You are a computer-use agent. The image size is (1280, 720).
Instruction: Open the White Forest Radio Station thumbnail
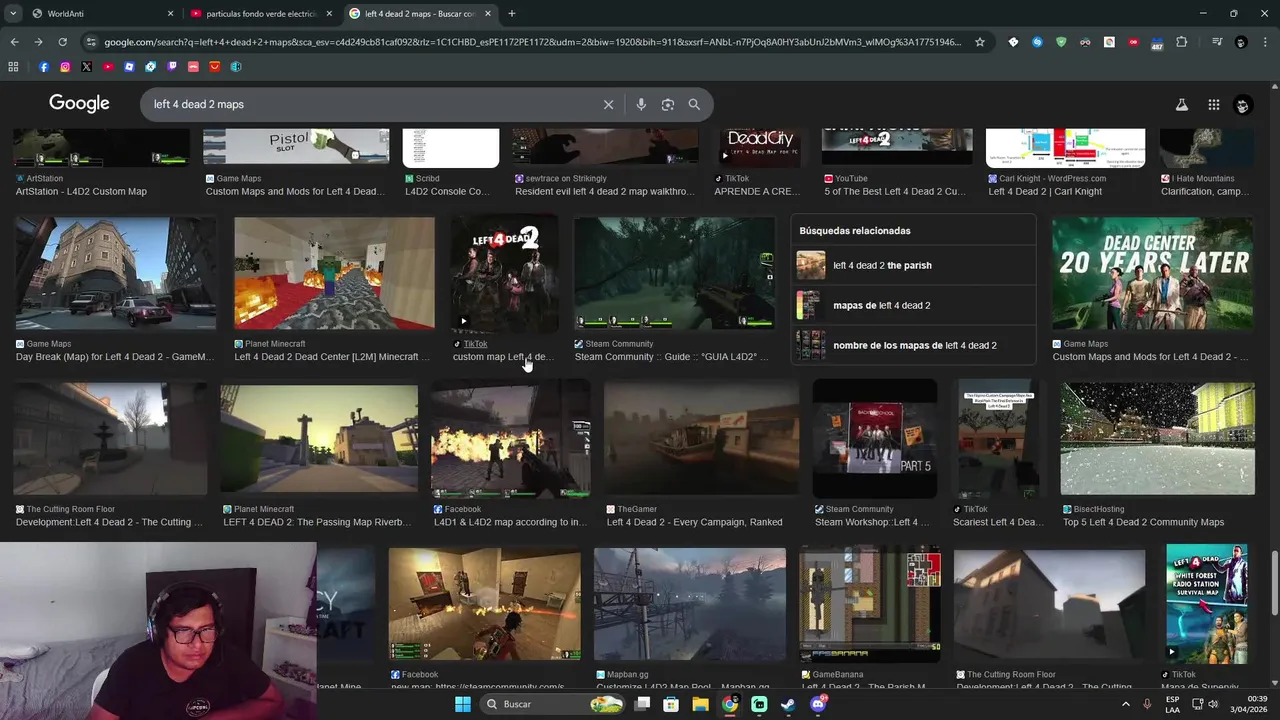1206,604
